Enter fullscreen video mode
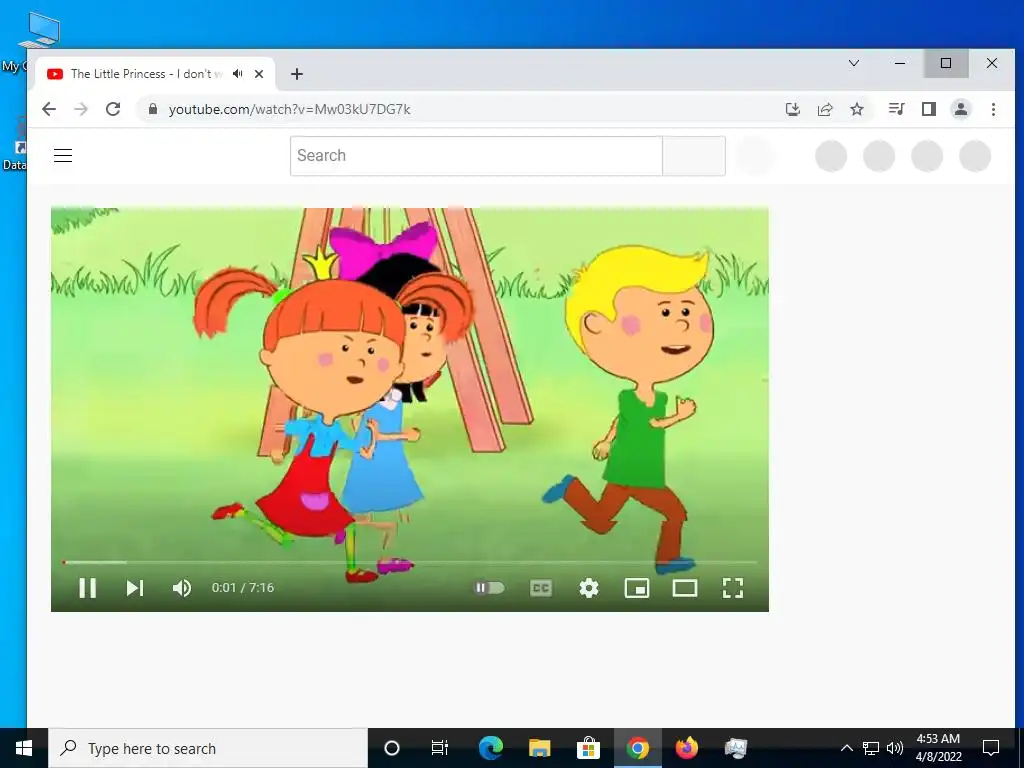The width and height of the screenshot is (1024, 768). point(733,588)
